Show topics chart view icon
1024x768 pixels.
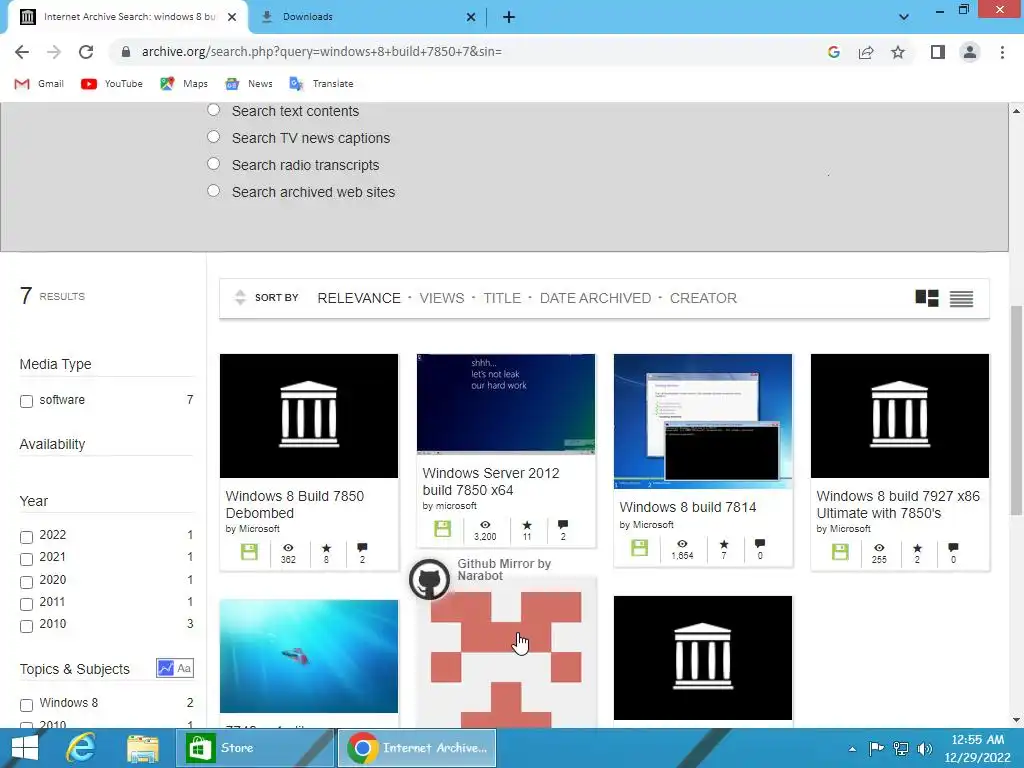[x=165, y=668]
